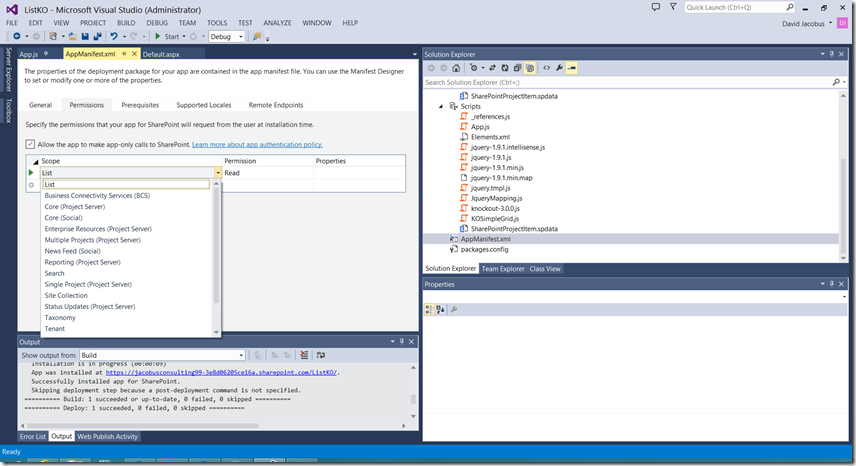Open the Undo history dropdown arrow
856x466 pixels.
tap(124, 37)
